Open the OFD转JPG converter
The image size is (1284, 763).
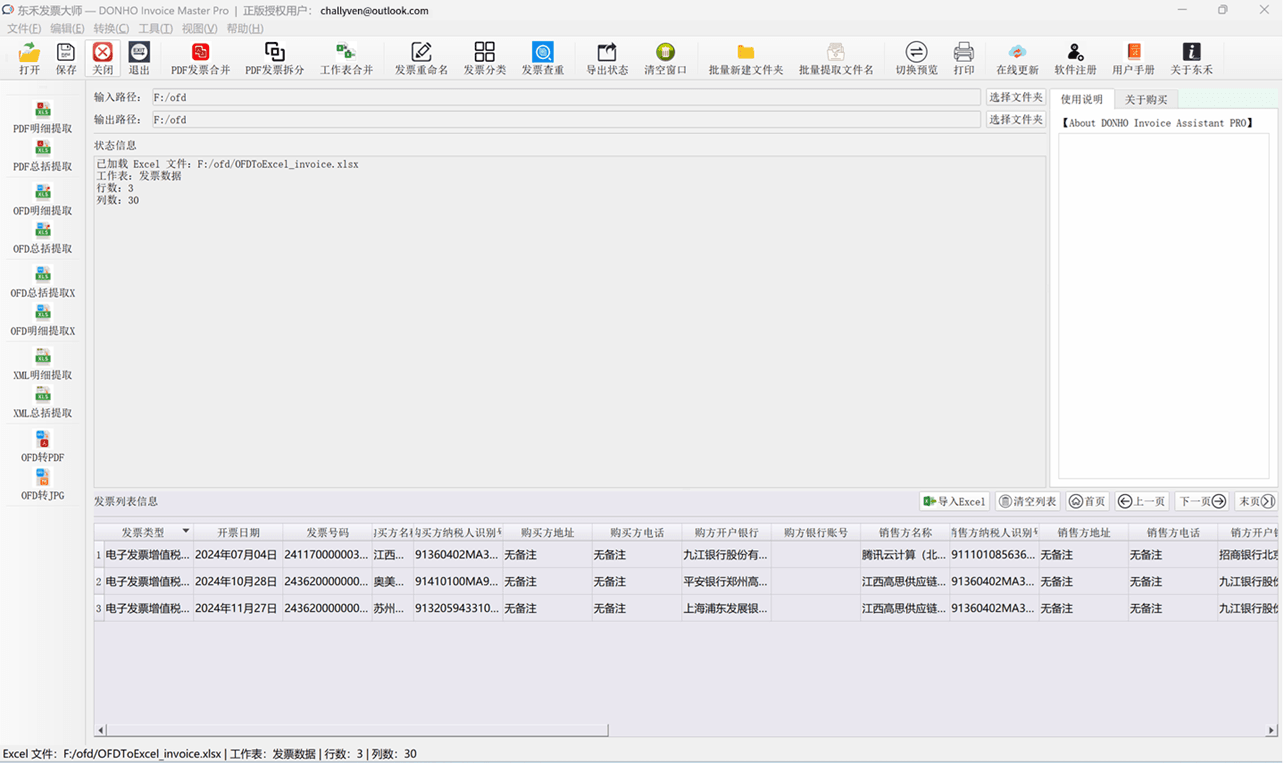pos(43,485)
